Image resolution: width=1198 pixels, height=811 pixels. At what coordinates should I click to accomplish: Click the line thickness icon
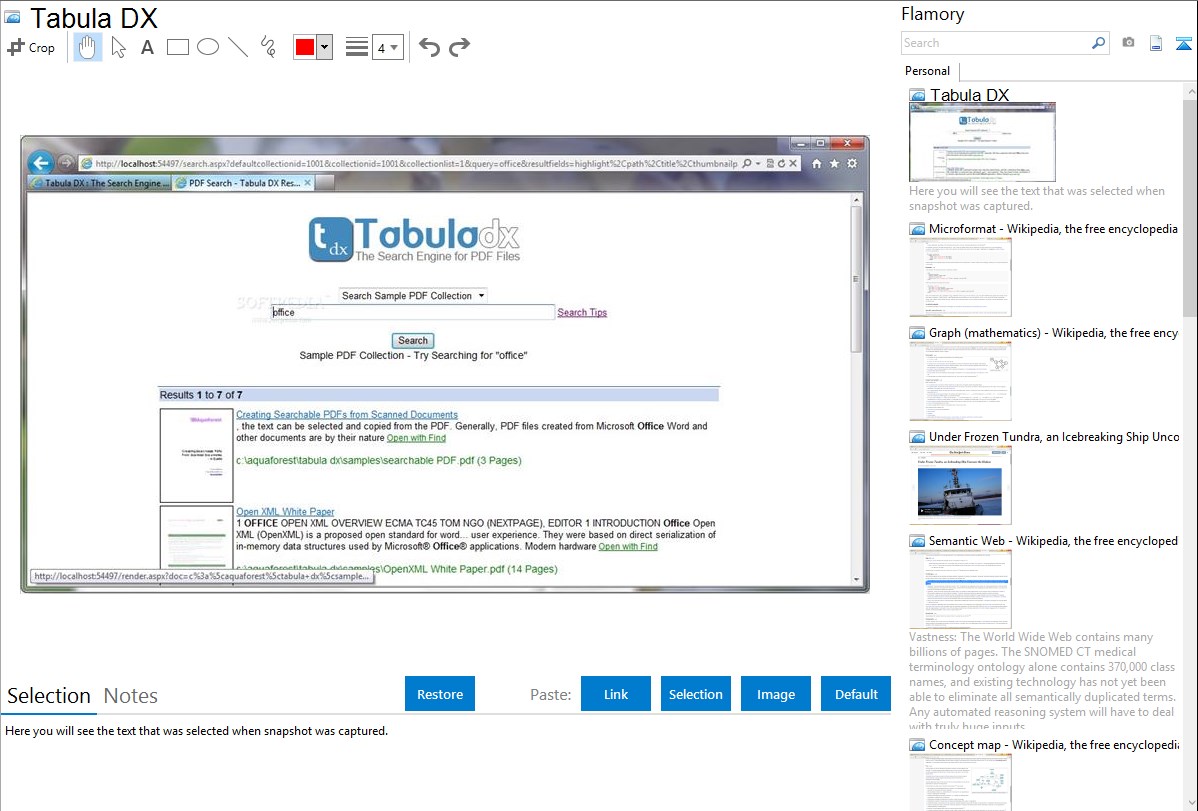click(x=356, y=47)
